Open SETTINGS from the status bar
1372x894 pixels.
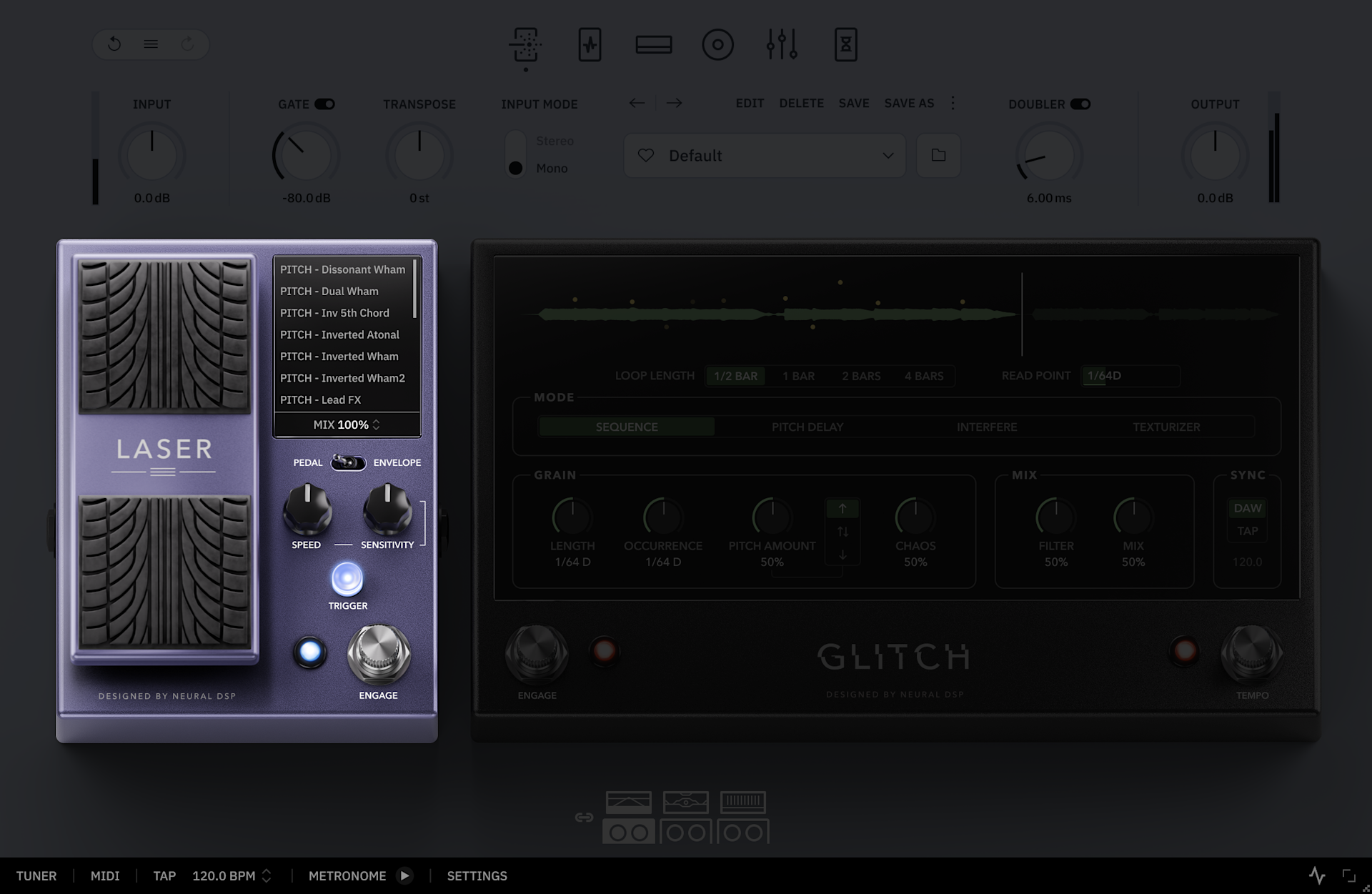[x=477, y=875]
